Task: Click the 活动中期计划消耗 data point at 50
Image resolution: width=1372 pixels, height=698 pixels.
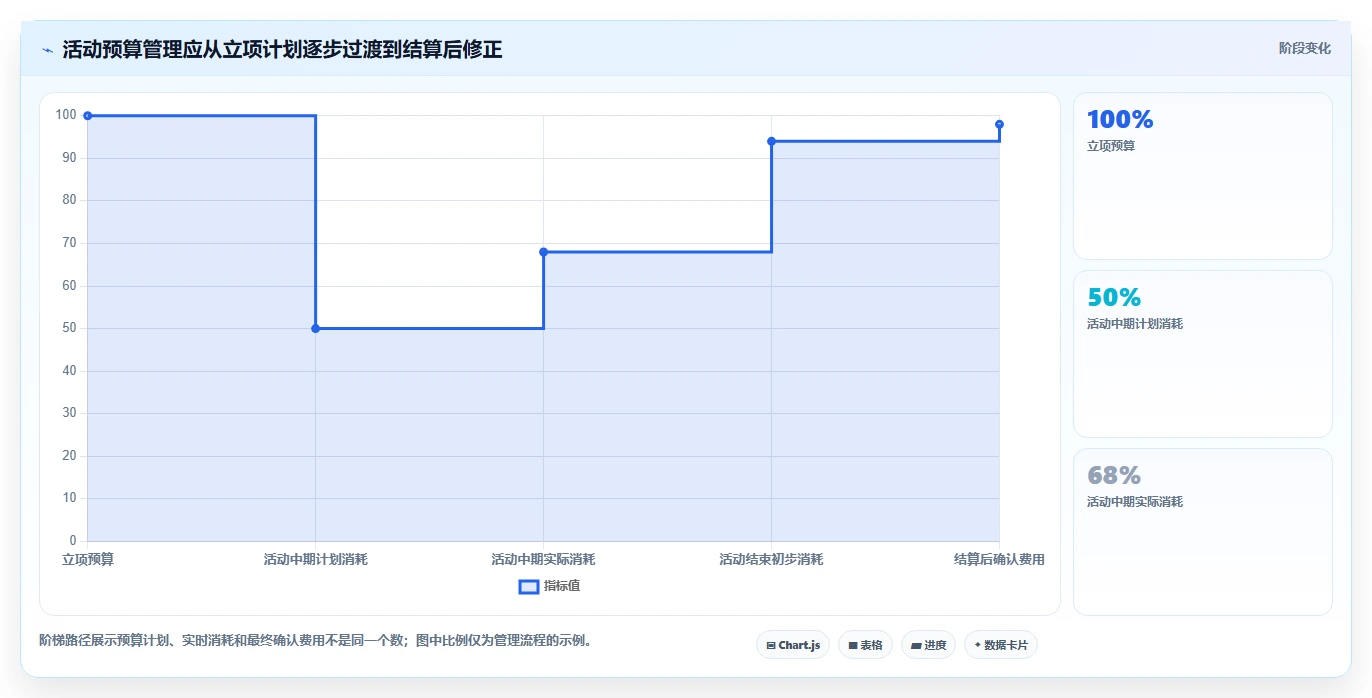Action: coord(316,328)
